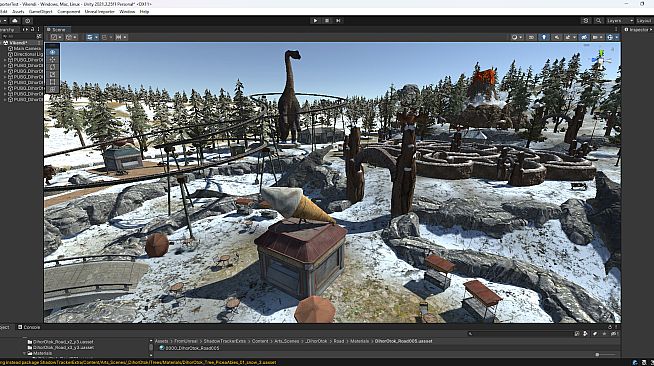Expand the first PUBG_DihorOtok hierarchy item

5,60
